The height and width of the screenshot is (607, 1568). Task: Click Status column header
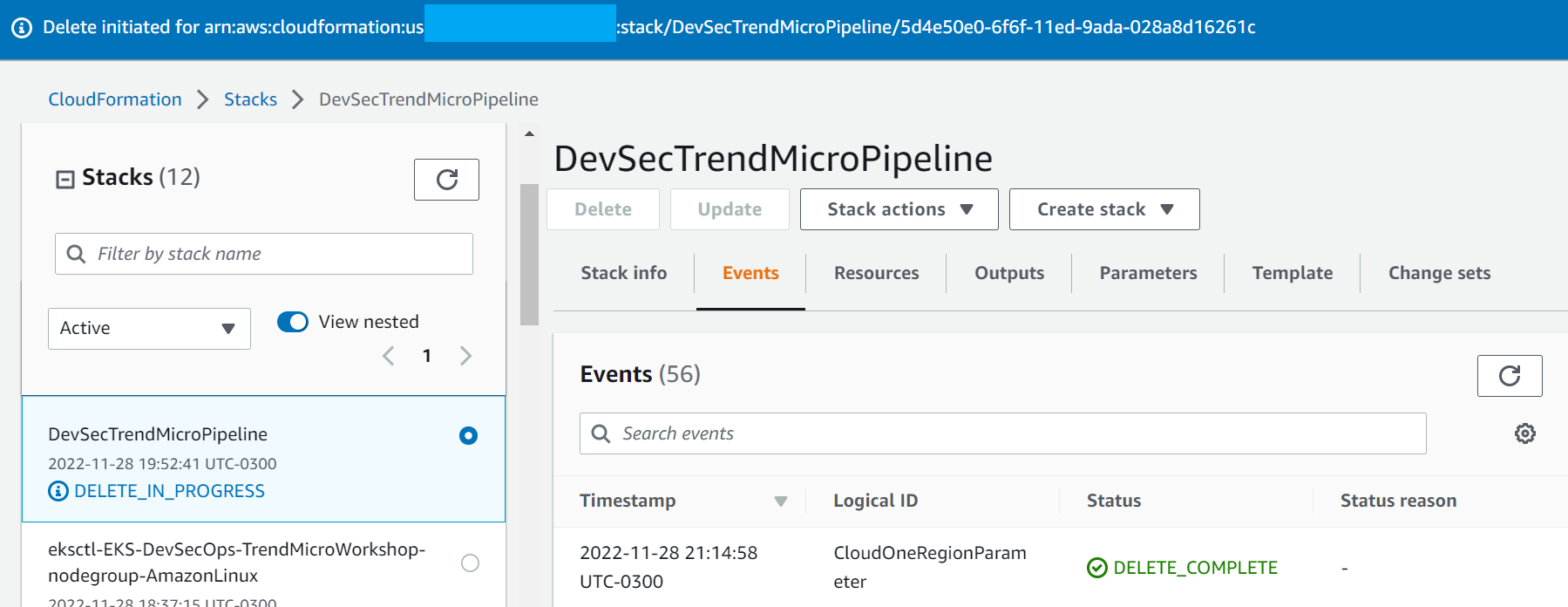(x=1114, y=501)
